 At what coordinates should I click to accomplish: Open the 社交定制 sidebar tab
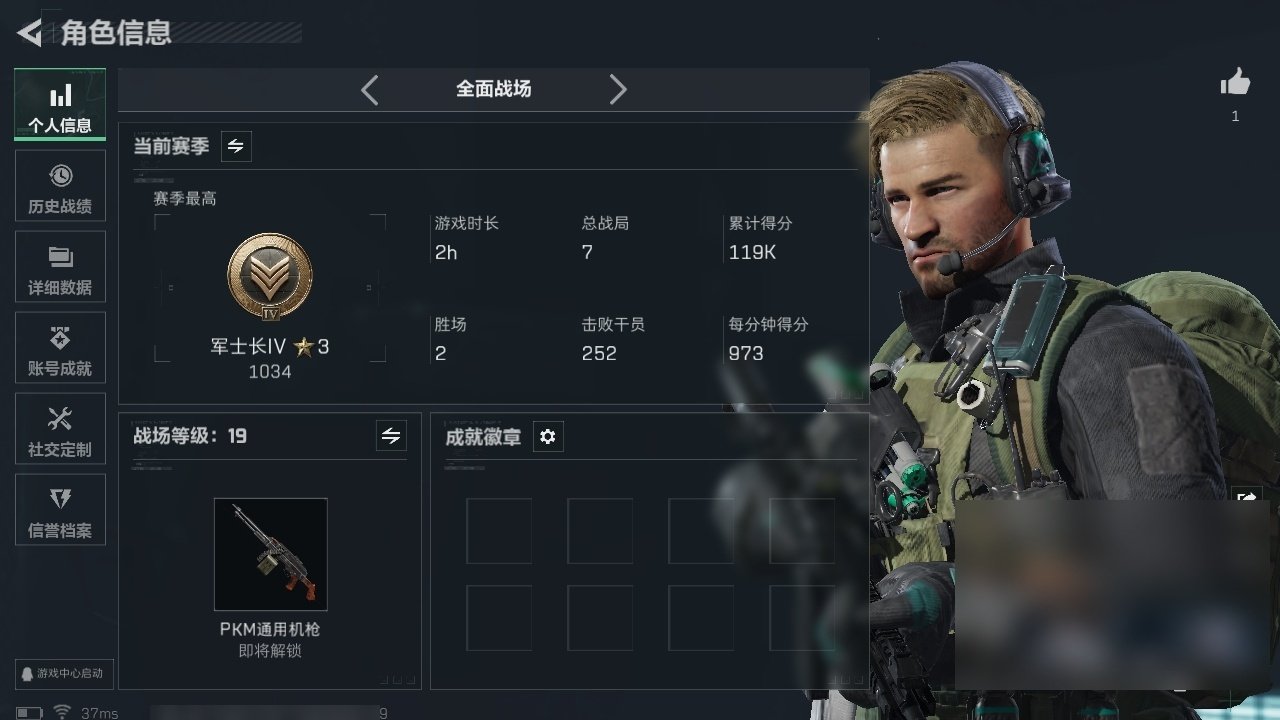60,429
